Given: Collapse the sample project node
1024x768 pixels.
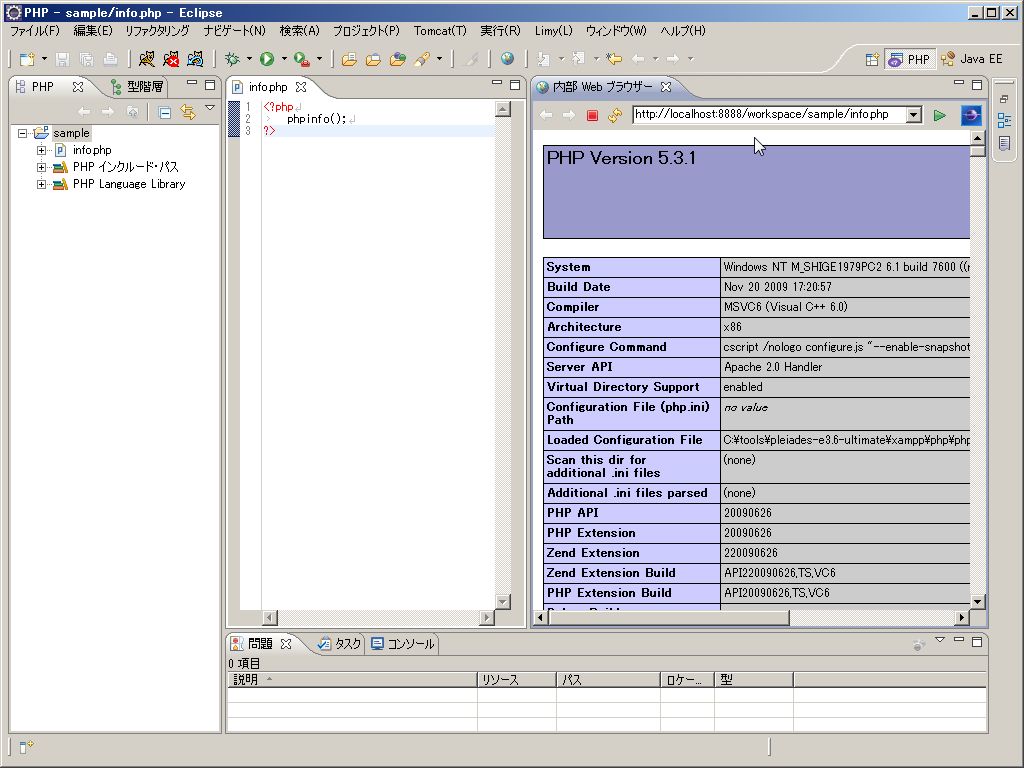Looking at the screenshot, I should point(22,133).
